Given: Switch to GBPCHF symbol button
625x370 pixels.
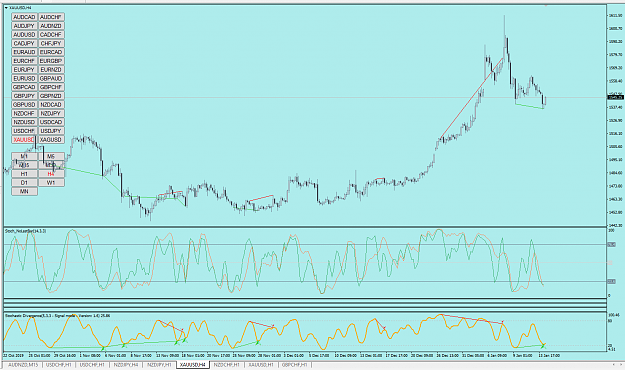Looking at the screenshot, I should click(x=51, y=87).
